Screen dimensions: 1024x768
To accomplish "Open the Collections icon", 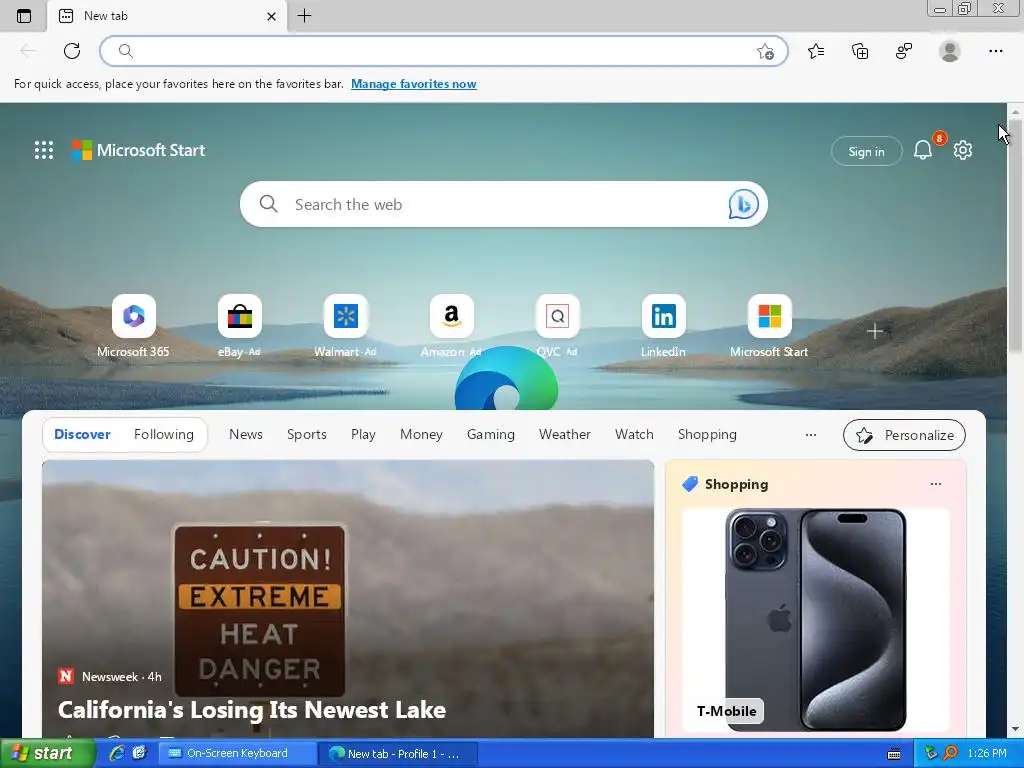I will pos(860,51).
